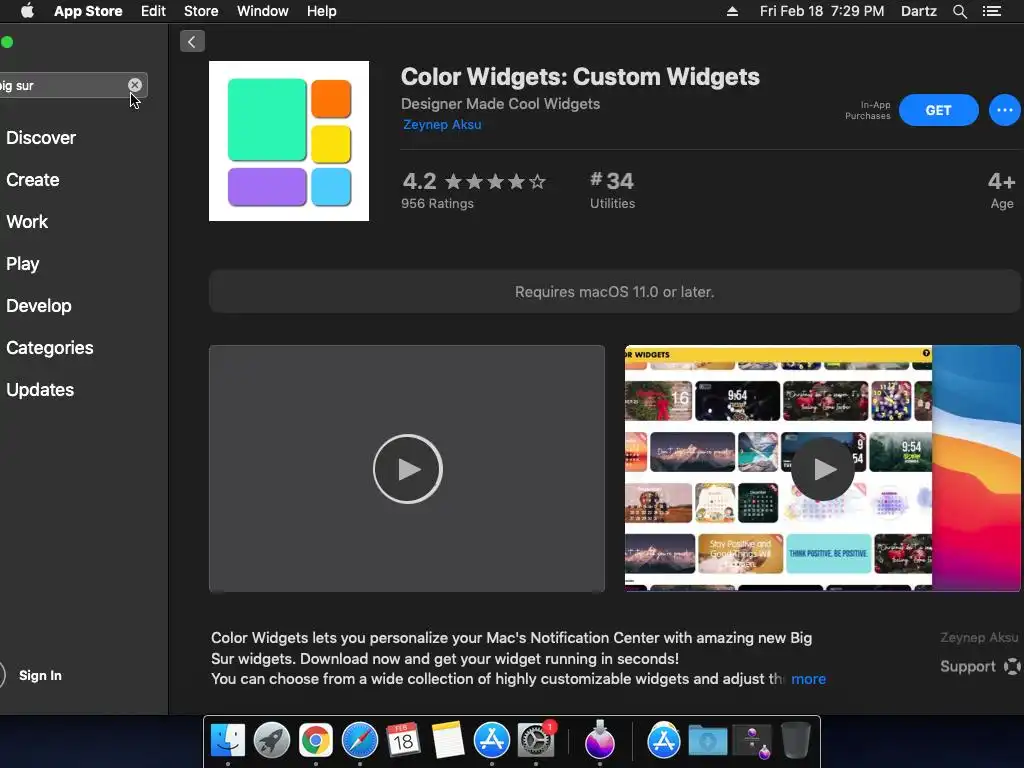
Task: Launch Google Chrome from the Dock
Action: (x=315, y=741)
